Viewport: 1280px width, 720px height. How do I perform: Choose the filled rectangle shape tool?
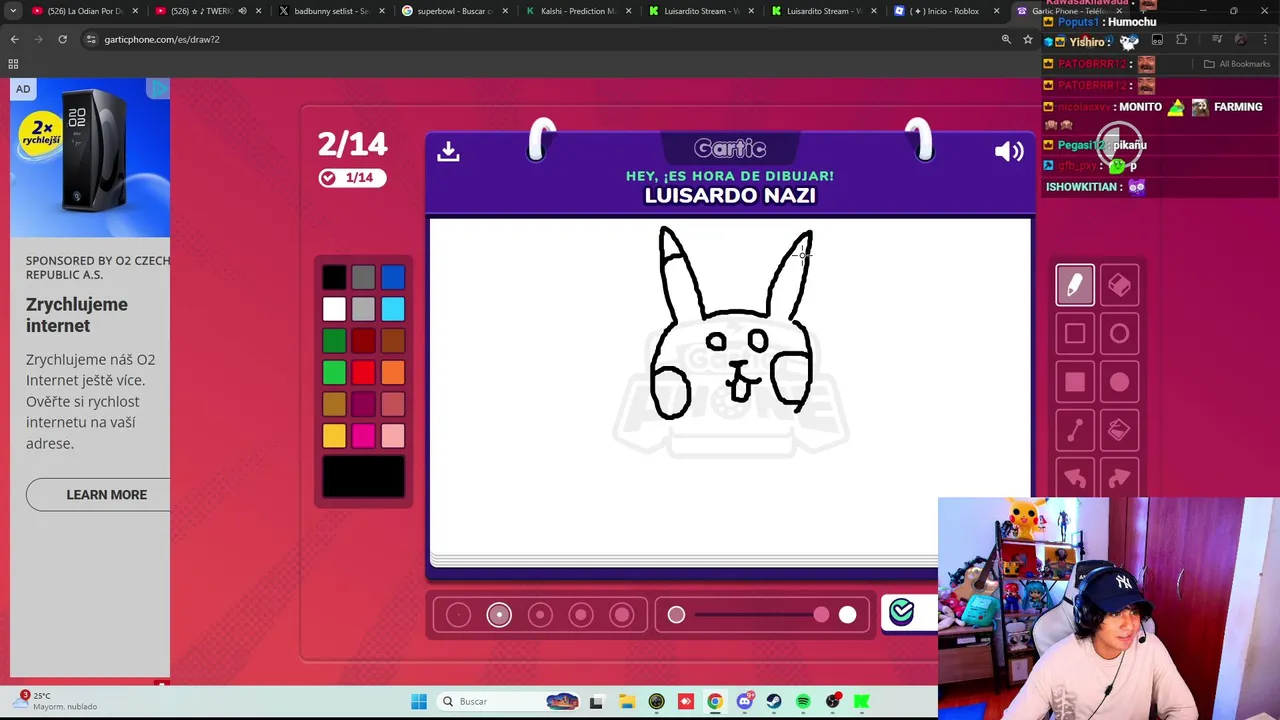[x=1075, y=382]
